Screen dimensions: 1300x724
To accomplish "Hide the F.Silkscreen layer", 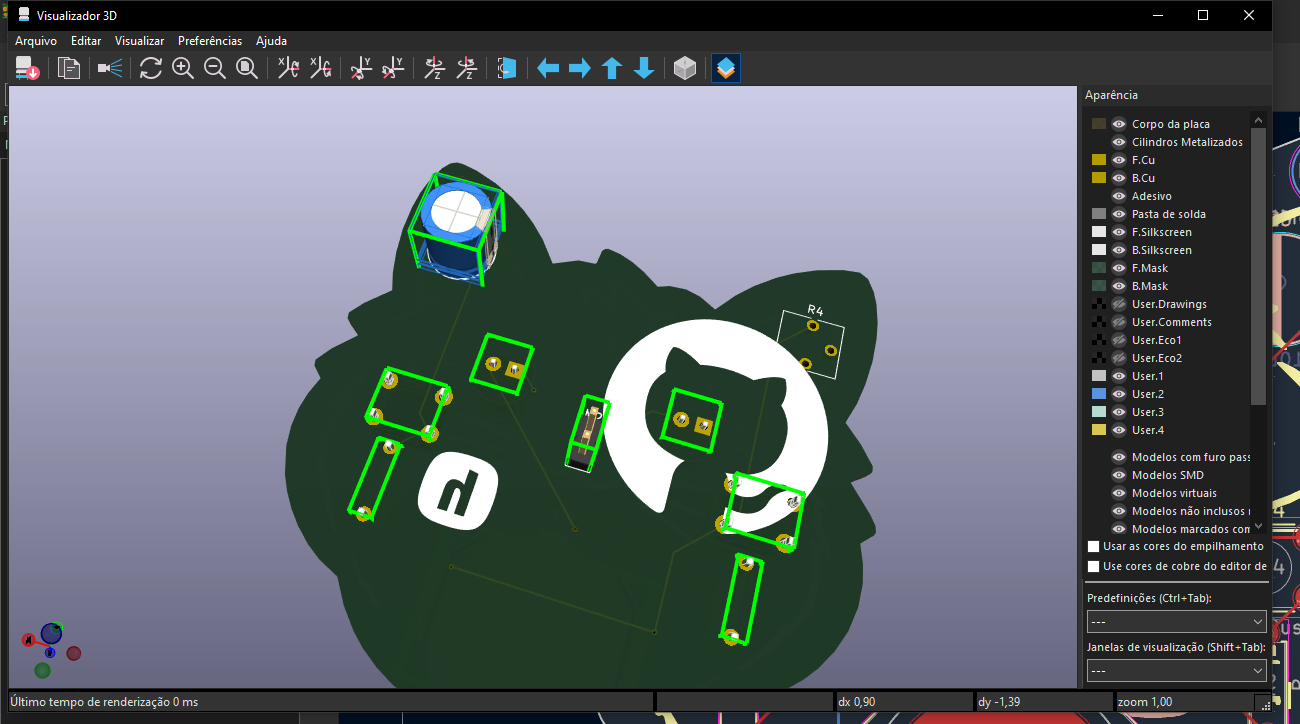I will (1119, 232).
